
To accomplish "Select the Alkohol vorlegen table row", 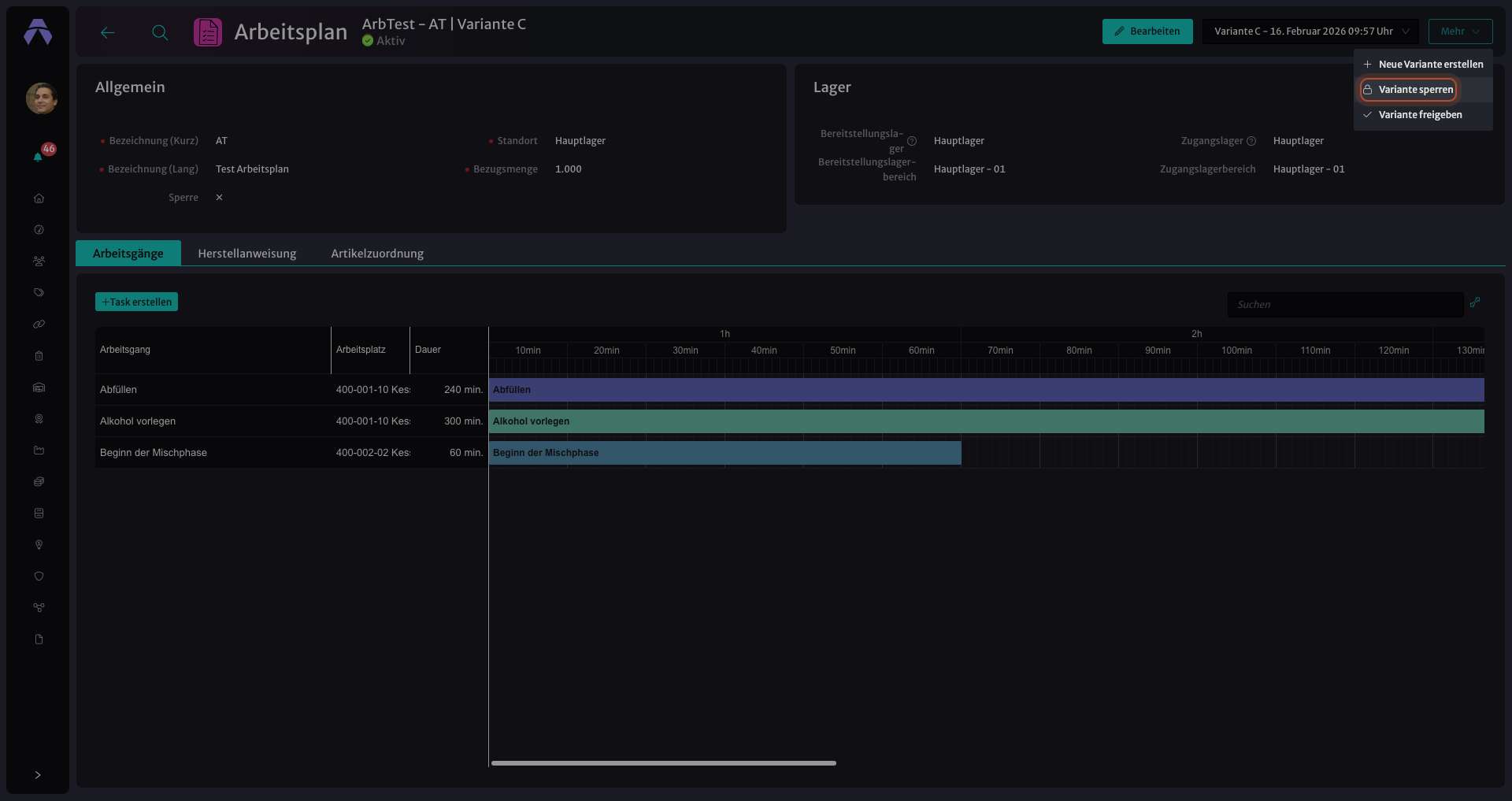I will [291, 421].
